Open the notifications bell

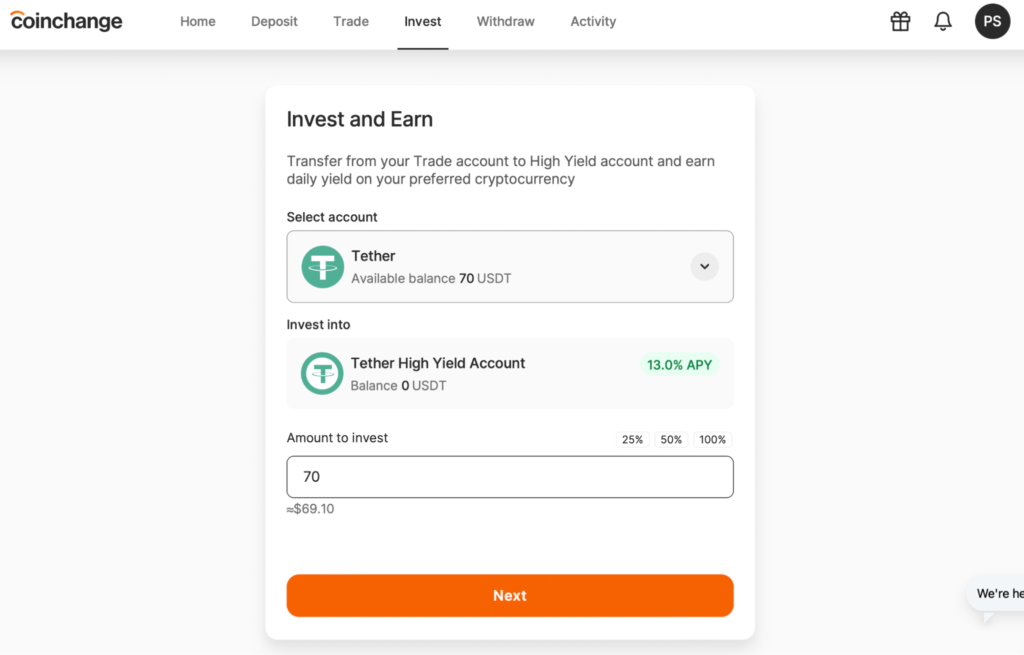coord(942,21)
